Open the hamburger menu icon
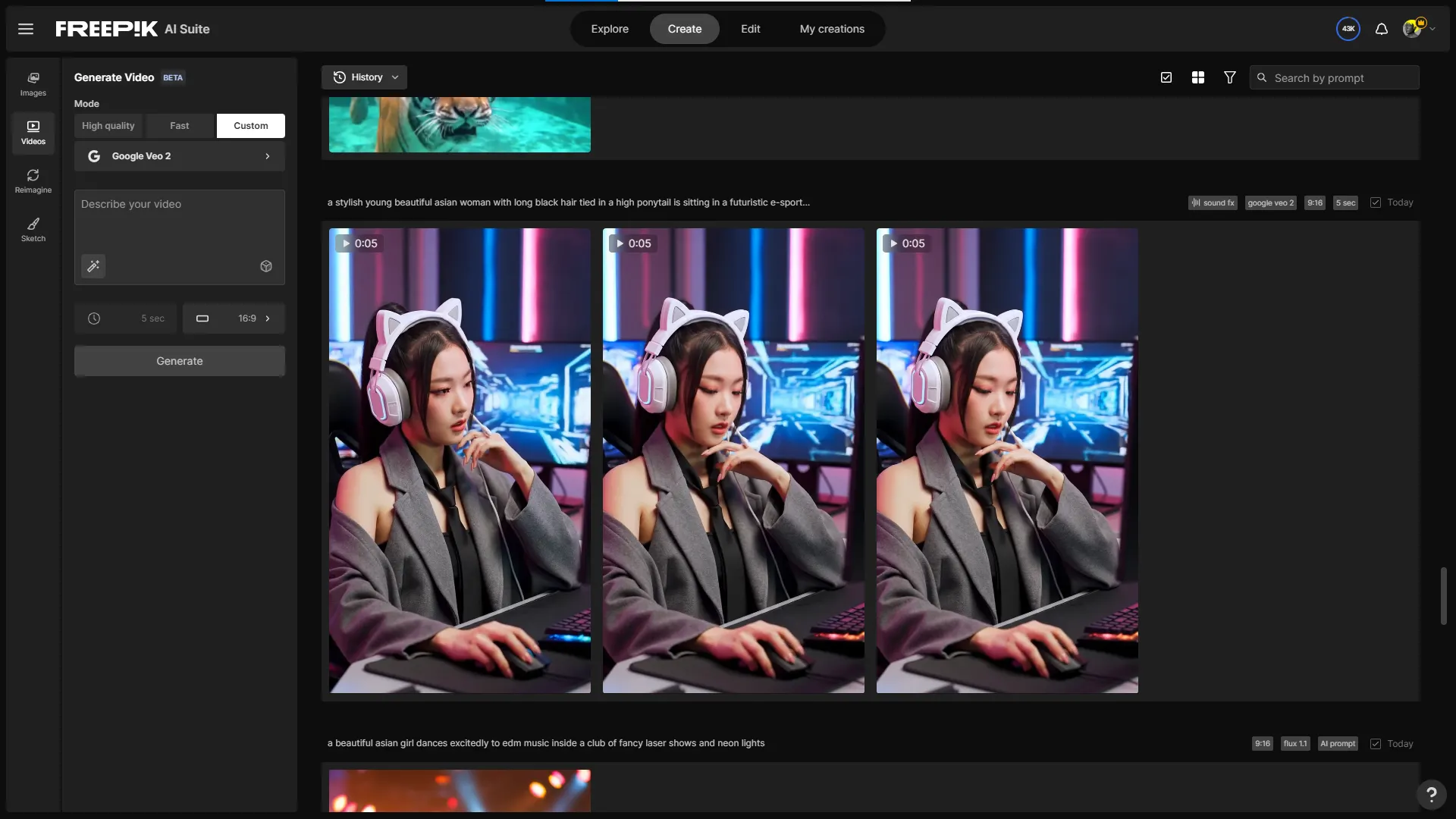 tap(26, 29)
